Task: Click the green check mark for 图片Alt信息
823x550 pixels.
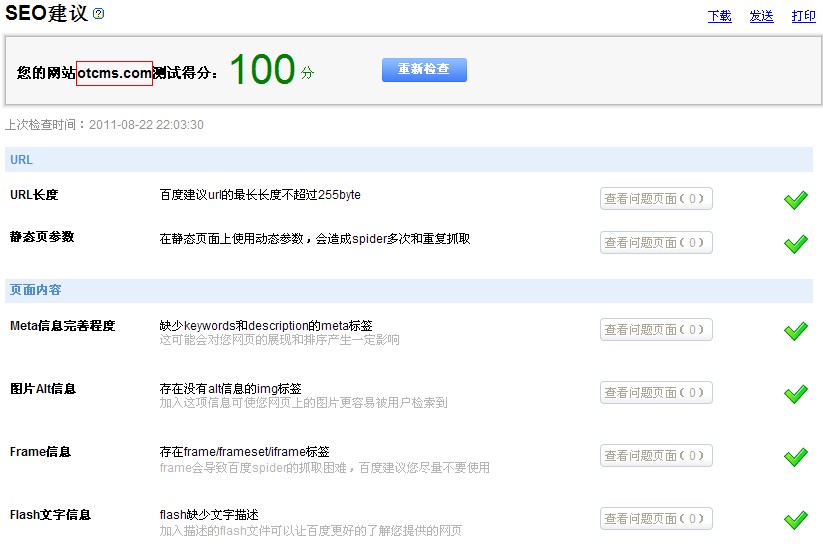Action: (796, 394)
